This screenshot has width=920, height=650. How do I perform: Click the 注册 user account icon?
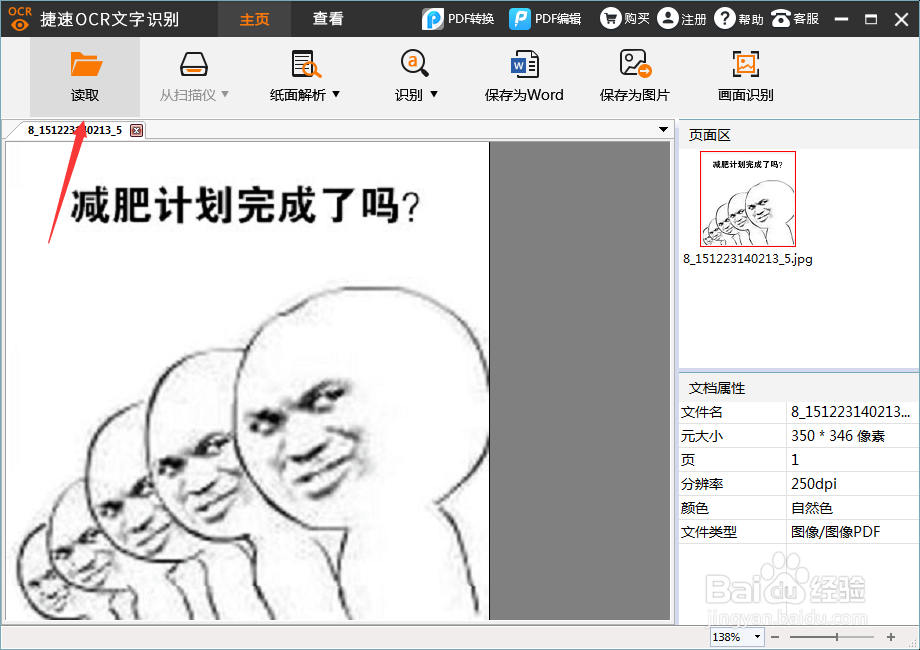668,18
